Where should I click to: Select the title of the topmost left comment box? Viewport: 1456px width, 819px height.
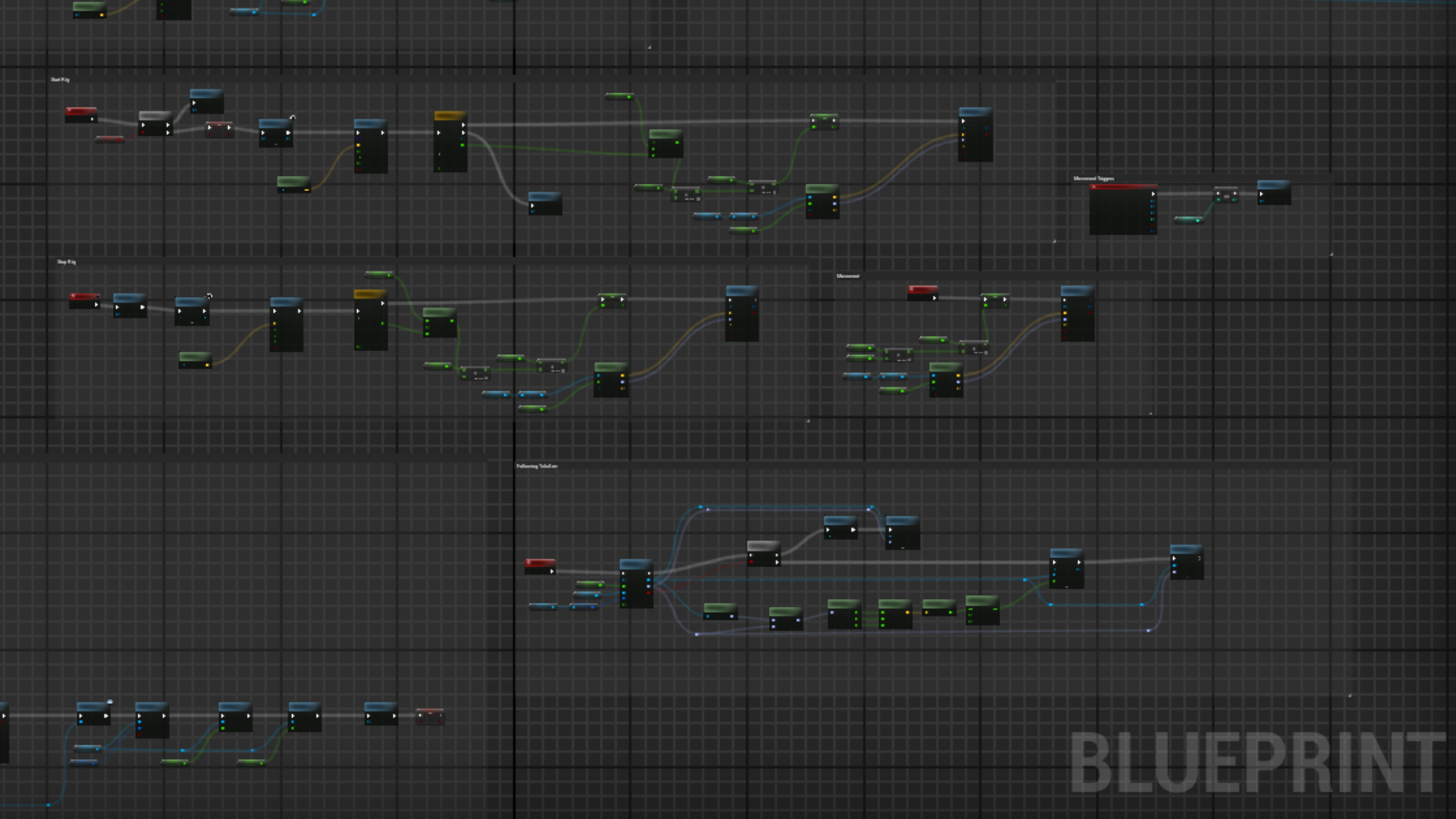coord(60,80)
